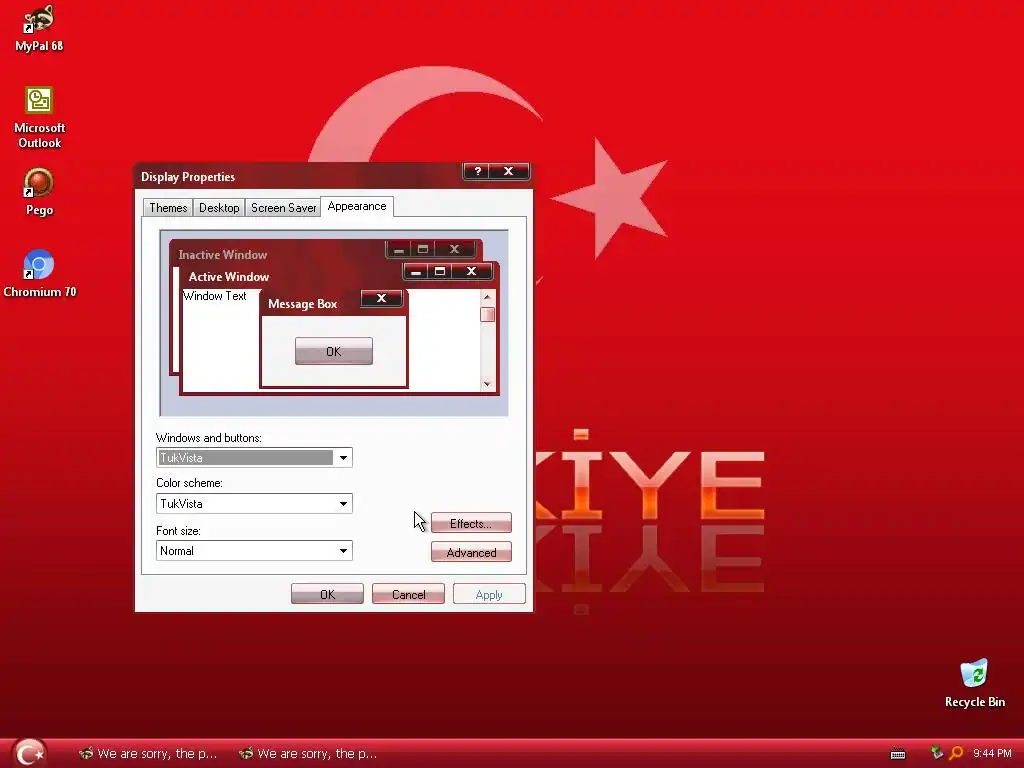Launch Microsoft Outlook from desktop
The image size is (1024, 768).
click(x=39, y=118)
